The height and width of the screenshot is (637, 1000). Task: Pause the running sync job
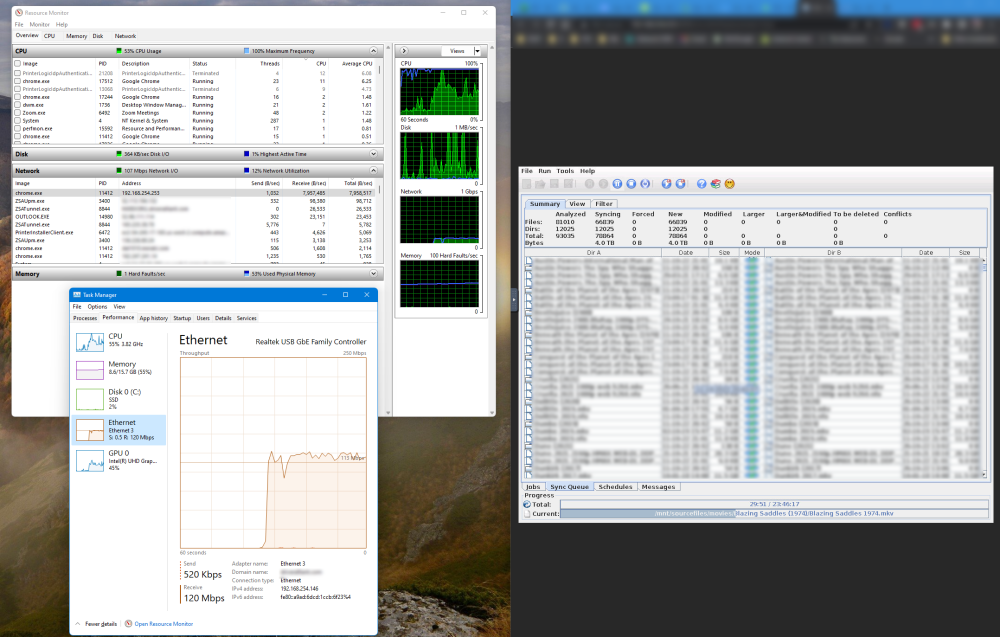click(x=617, y=184)
